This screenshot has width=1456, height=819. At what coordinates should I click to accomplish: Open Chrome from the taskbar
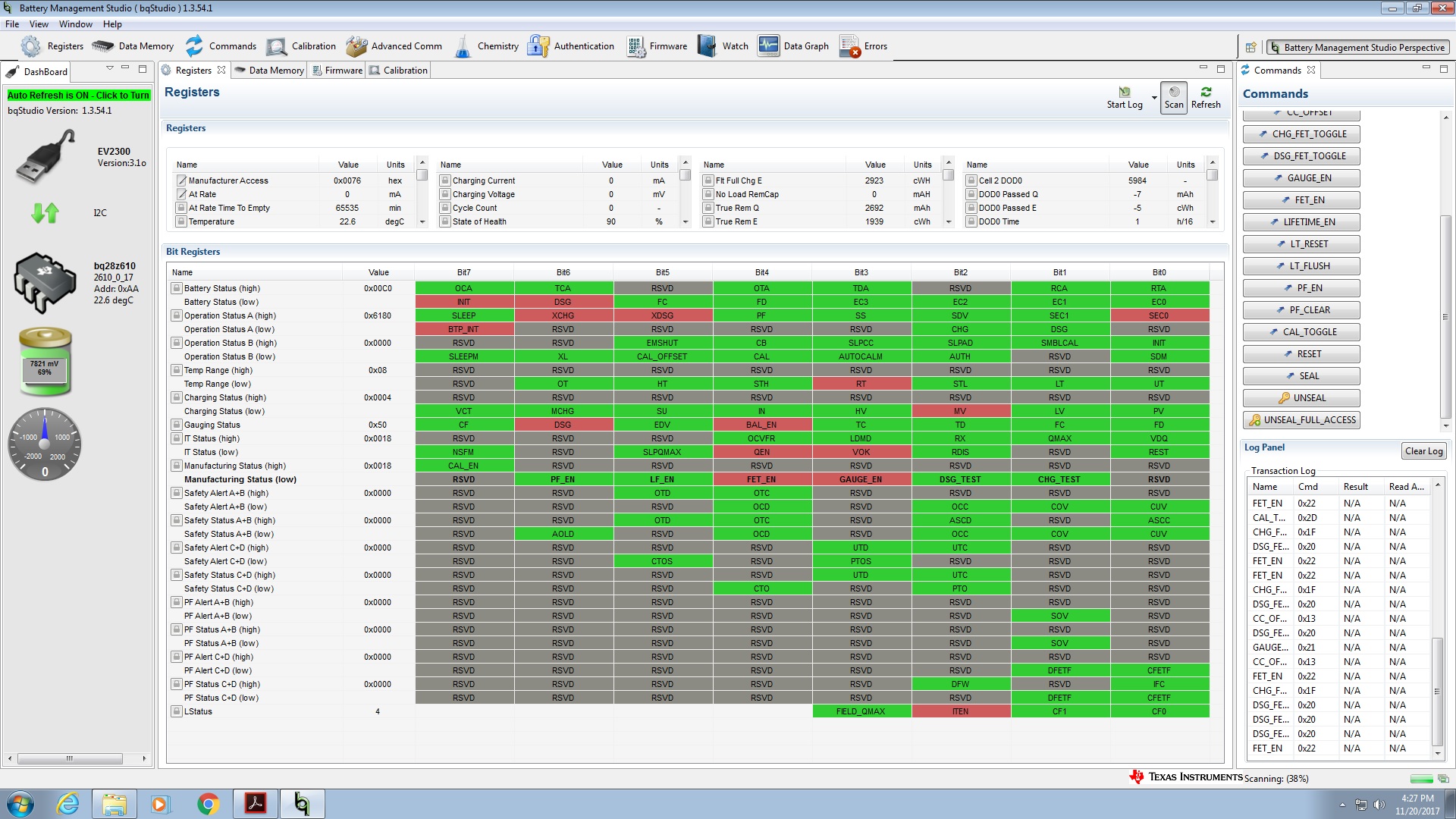click(208, 804)
